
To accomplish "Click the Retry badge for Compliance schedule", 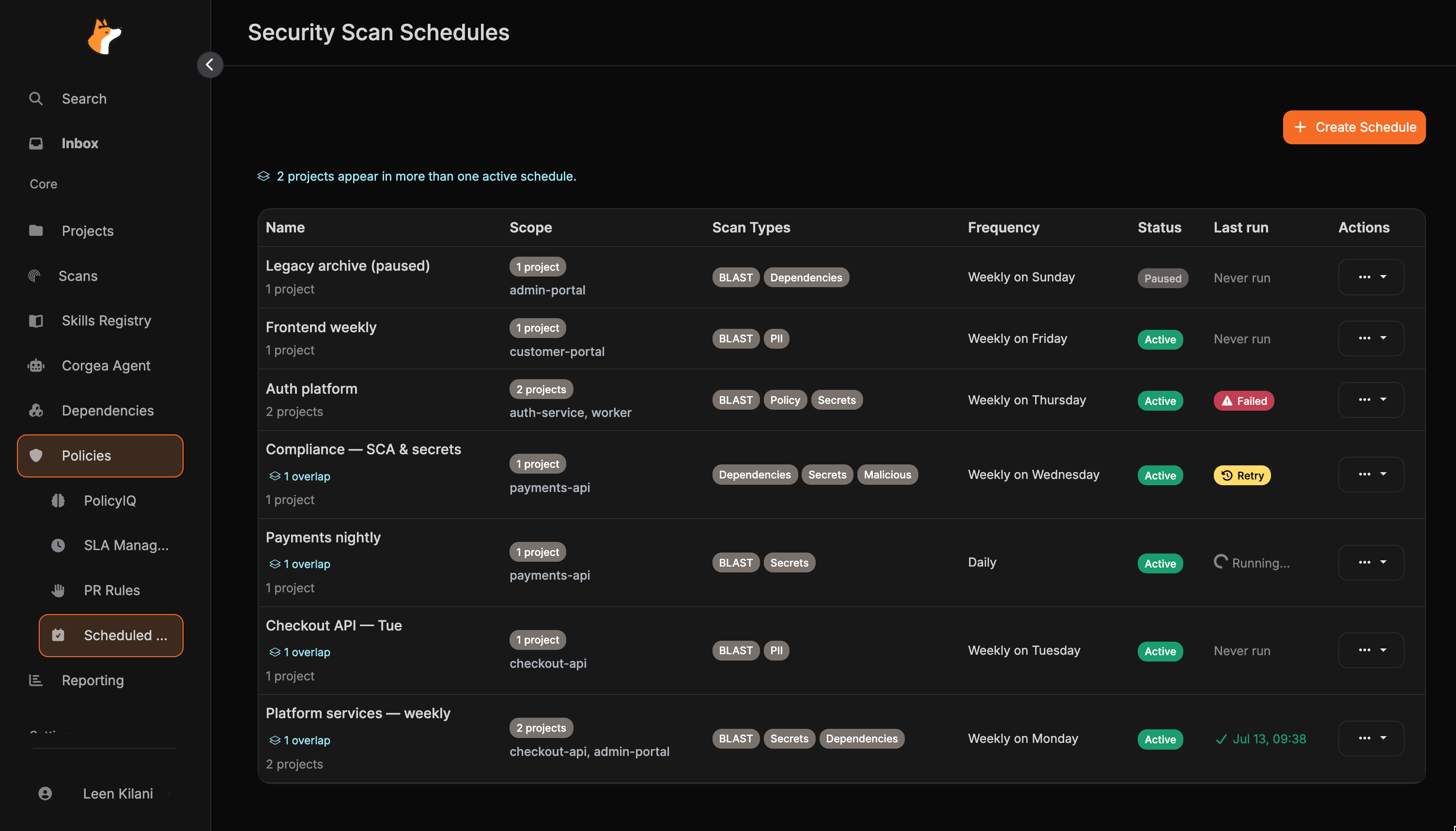I will click(1242, 476).
